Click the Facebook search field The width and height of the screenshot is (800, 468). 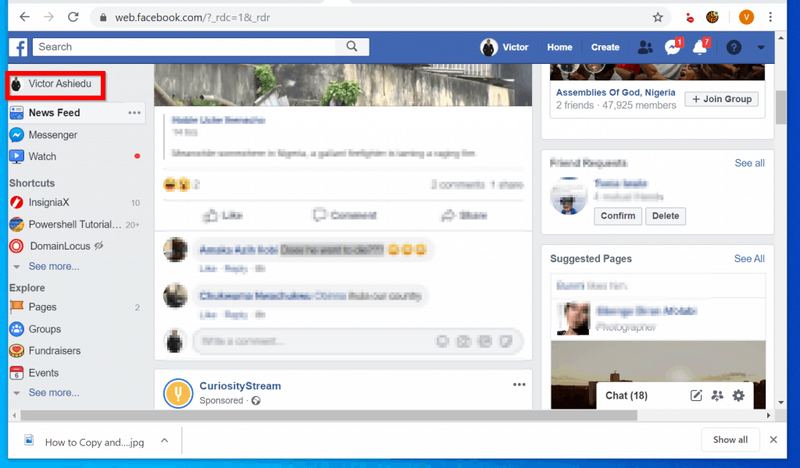[x=184, y=47]
